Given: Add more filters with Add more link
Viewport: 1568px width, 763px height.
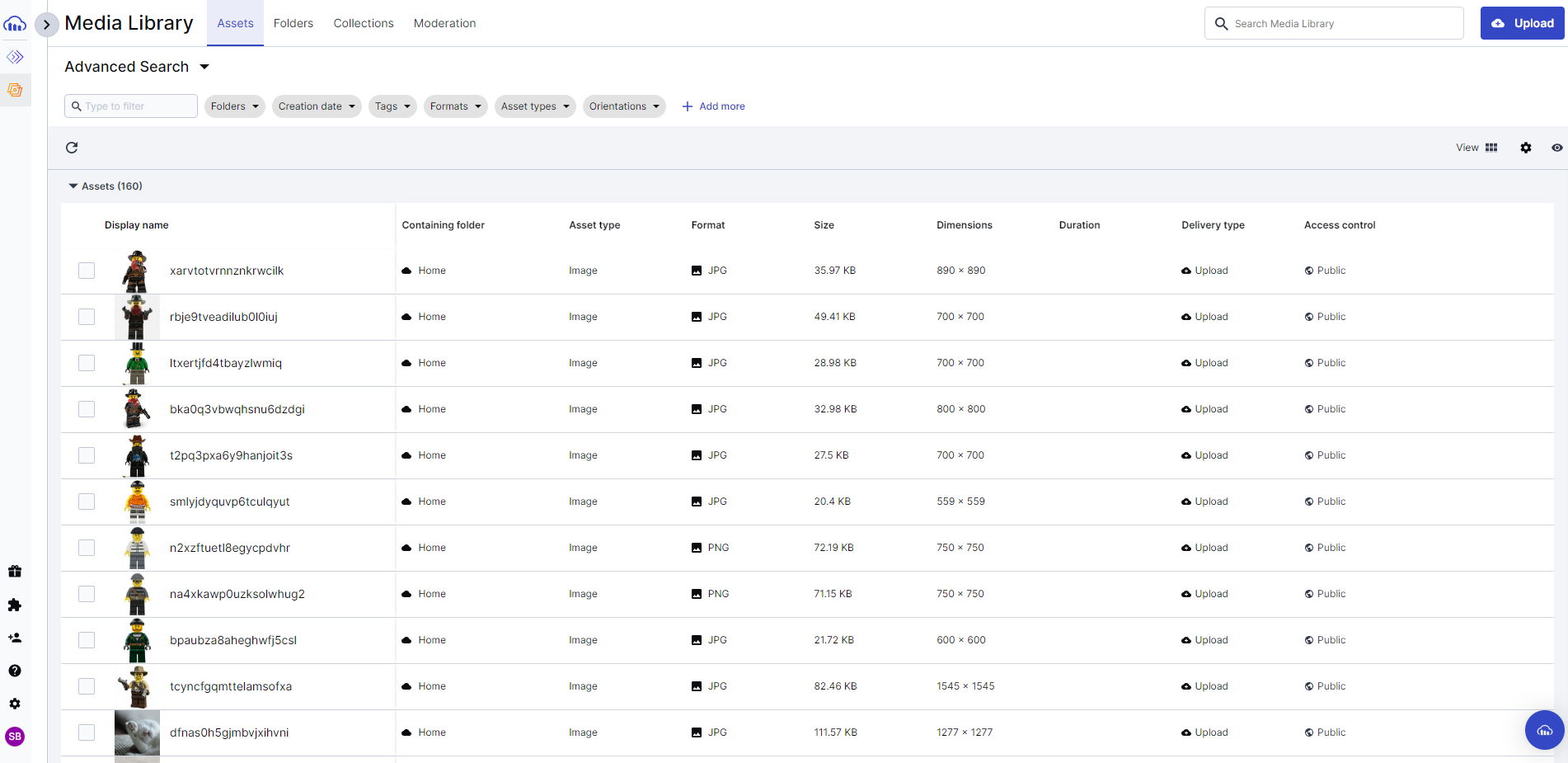Looking at the screenshot, I should coord(713,106).
